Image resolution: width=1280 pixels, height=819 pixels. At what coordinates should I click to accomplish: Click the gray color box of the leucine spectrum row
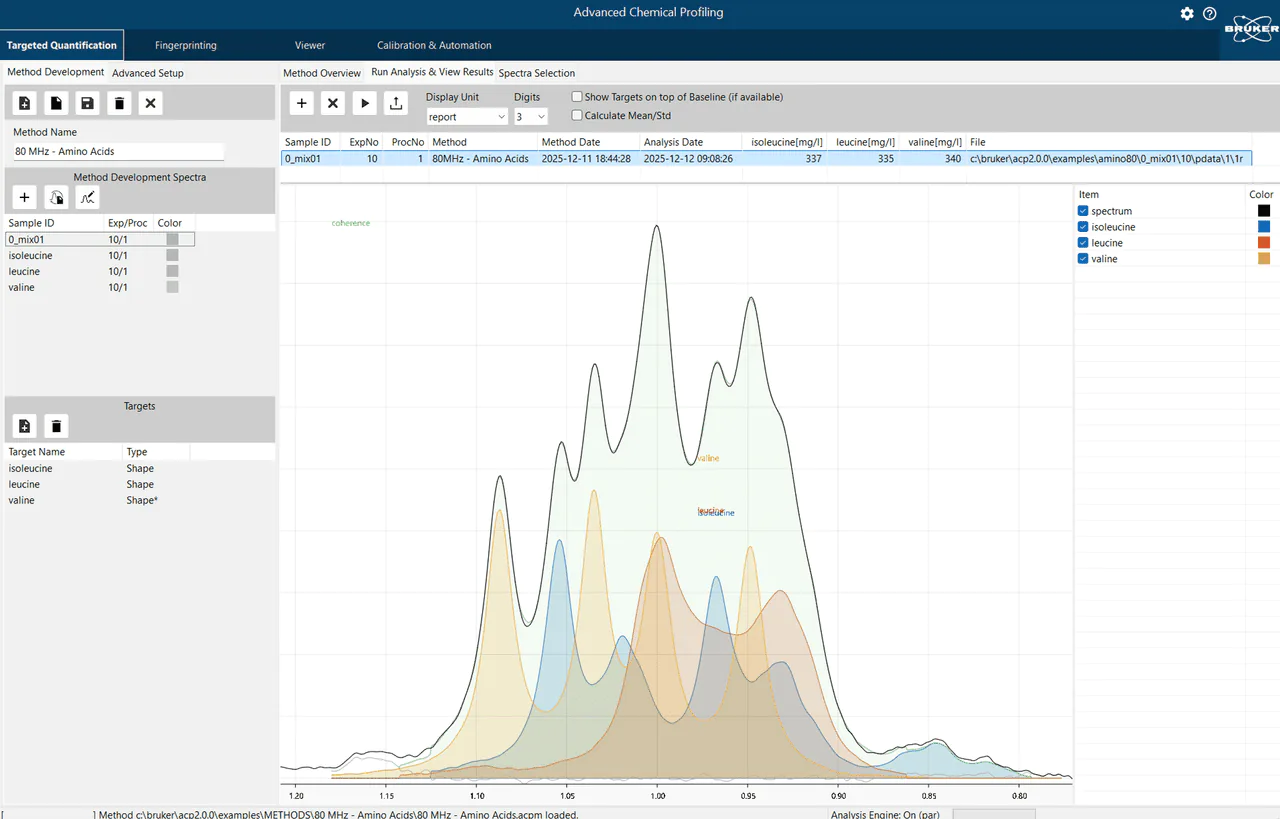[x=173, y=271]
